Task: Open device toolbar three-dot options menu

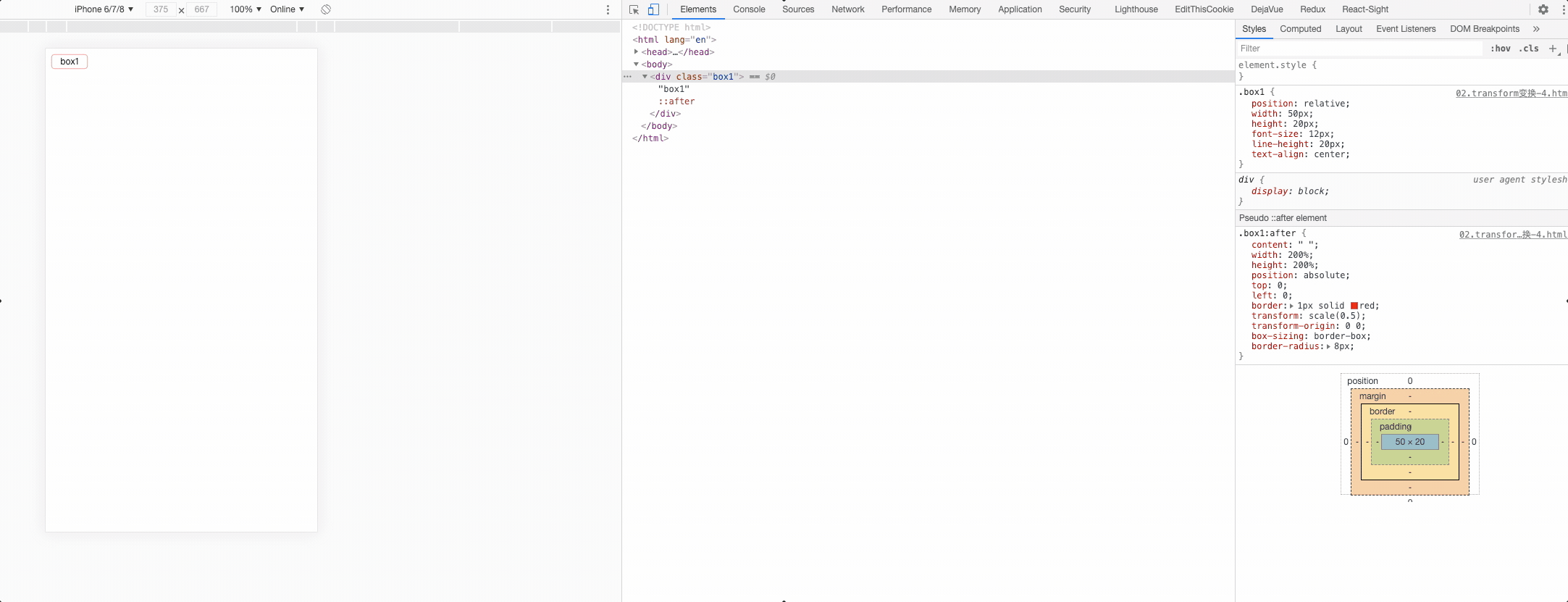Action: (608, 9)
